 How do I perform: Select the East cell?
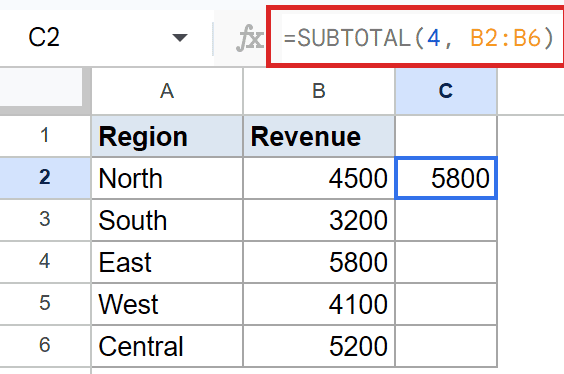167,262
